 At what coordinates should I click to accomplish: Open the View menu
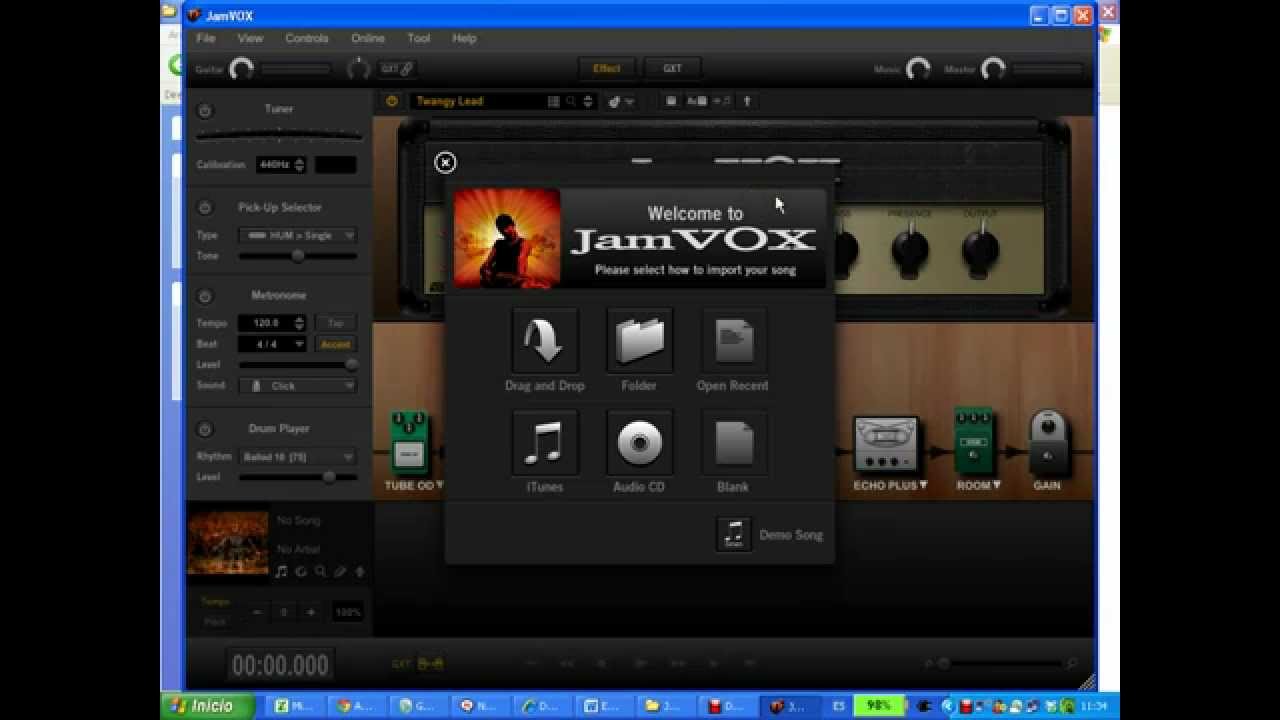coord(250,38)
